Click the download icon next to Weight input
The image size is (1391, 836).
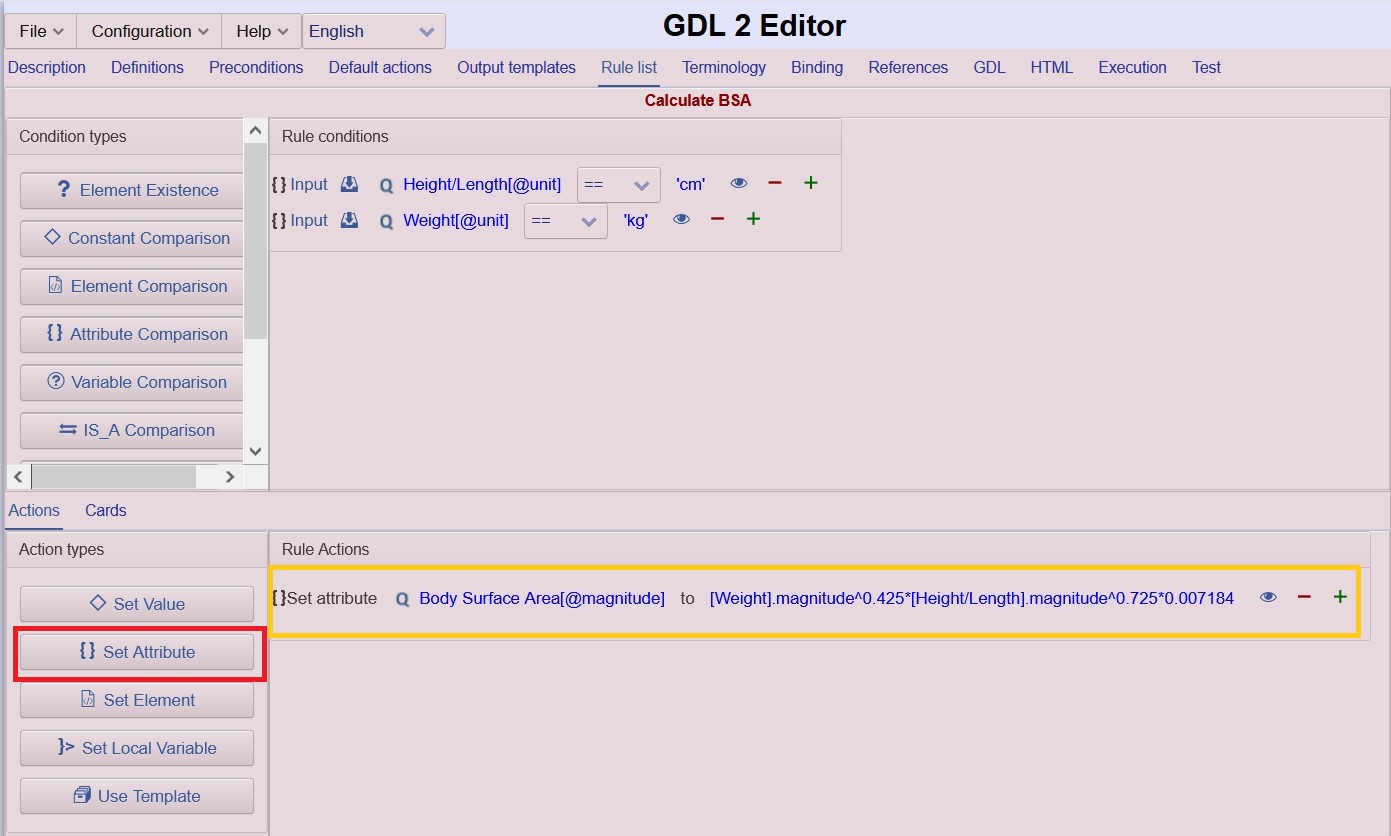pyautogui.click(x=349, y=220)
